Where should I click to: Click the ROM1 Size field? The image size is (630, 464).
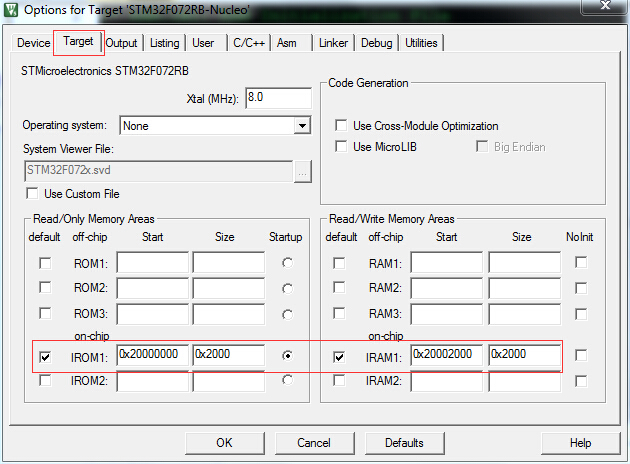[x=229, y=262]
